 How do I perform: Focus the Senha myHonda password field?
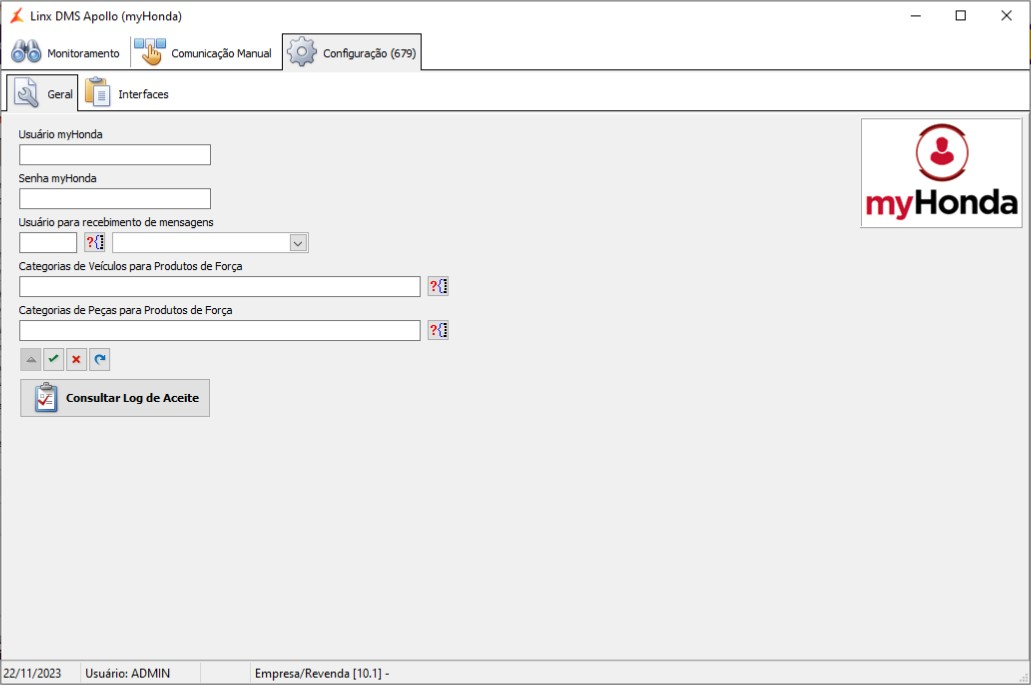click(x=115, y=199)
